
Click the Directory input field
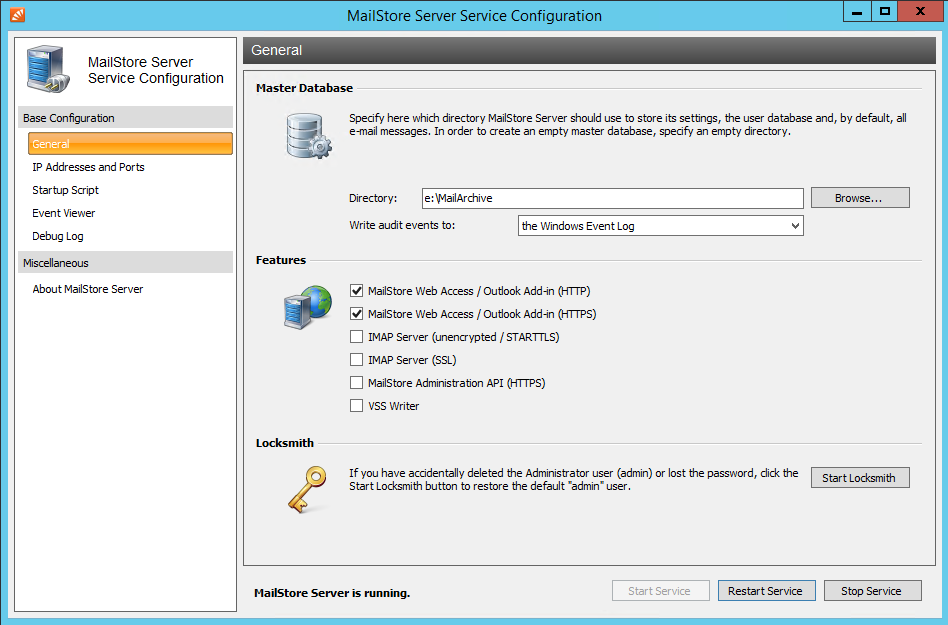click(612, 198)
